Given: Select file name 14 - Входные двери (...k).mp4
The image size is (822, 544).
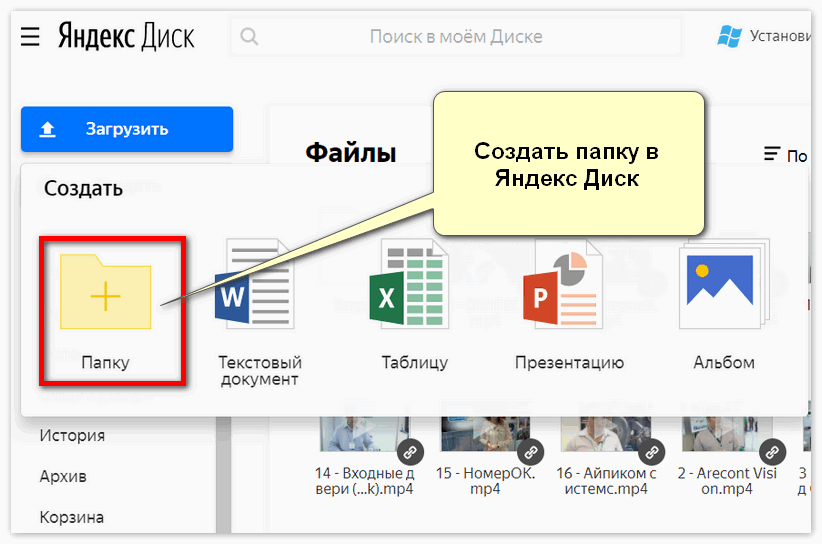Looking at the screenshot, I should [x=364, y=481].
